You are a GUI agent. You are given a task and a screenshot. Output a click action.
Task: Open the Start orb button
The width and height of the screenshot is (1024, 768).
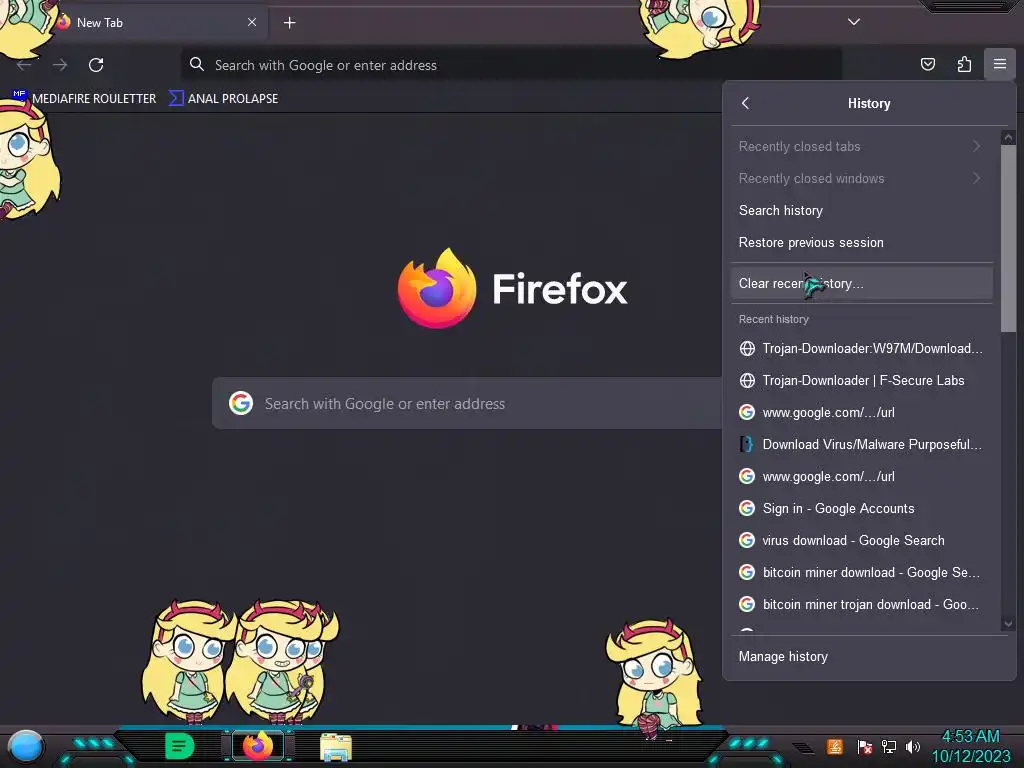(26, 746)
